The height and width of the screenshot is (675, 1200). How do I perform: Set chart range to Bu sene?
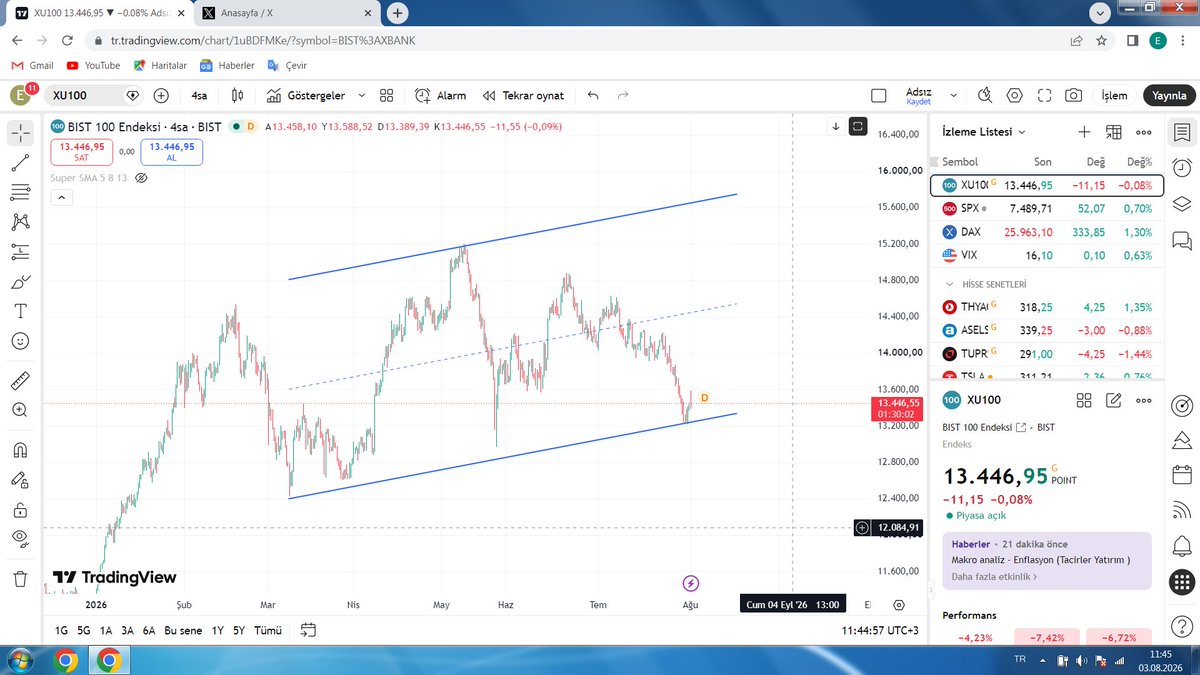[183, 630]
